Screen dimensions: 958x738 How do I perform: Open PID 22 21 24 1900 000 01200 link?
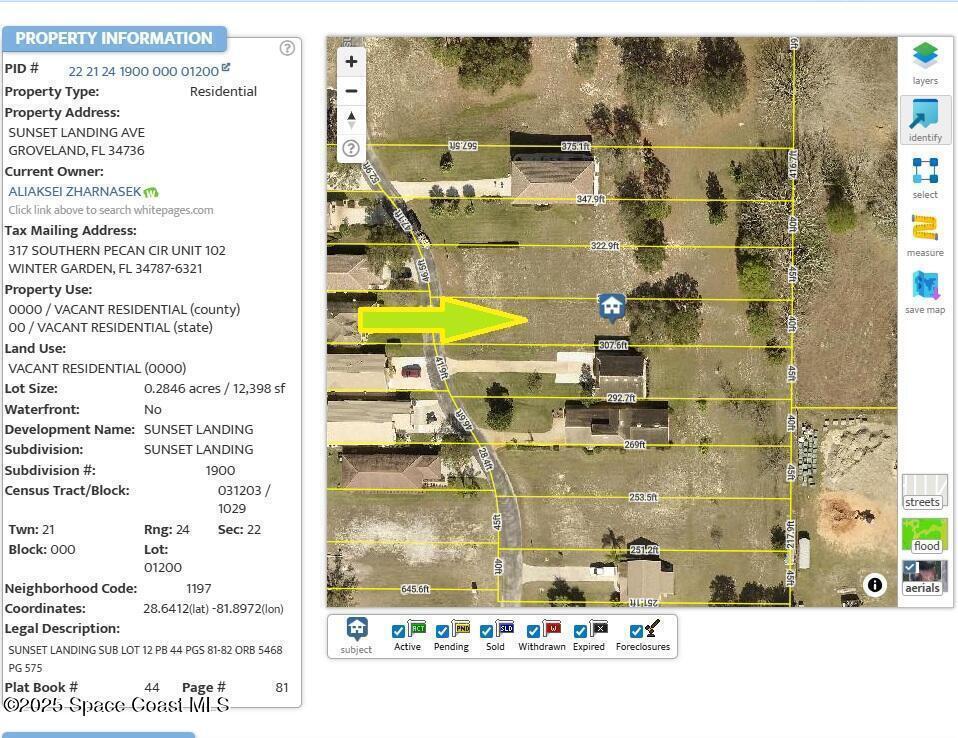tap(143, 71)
